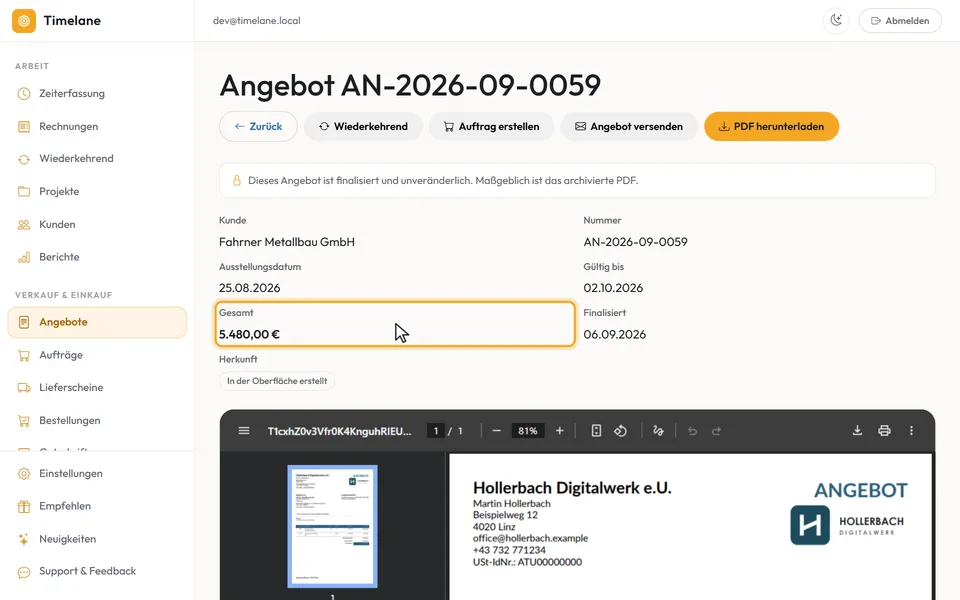The width and height of the screenshot is (960, 600).
Task: Click PDF undo icon
Action: pos(692,431)
